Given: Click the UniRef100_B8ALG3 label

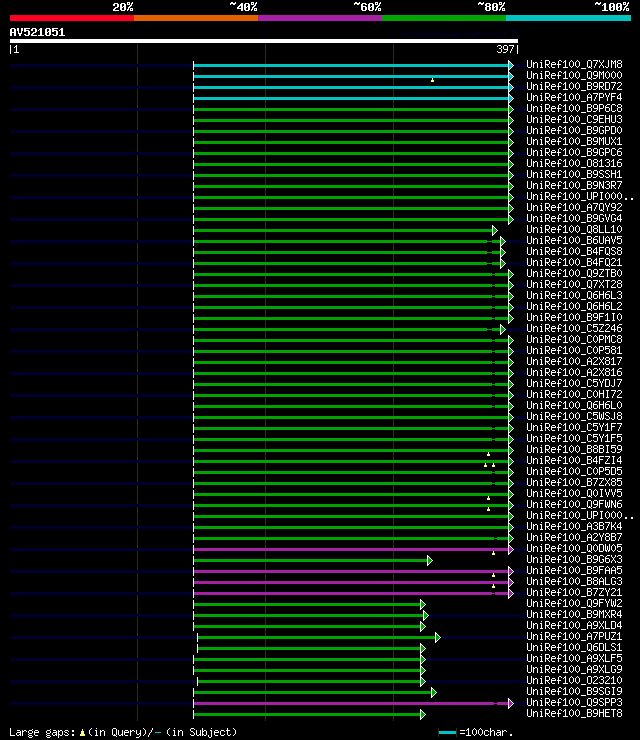Looking at the screenshot, I should click(574, 581).
